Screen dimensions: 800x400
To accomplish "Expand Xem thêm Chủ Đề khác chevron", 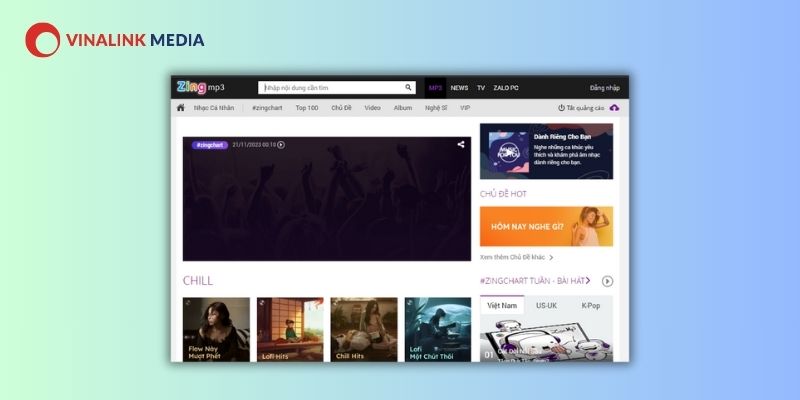I will pos(551,258).
